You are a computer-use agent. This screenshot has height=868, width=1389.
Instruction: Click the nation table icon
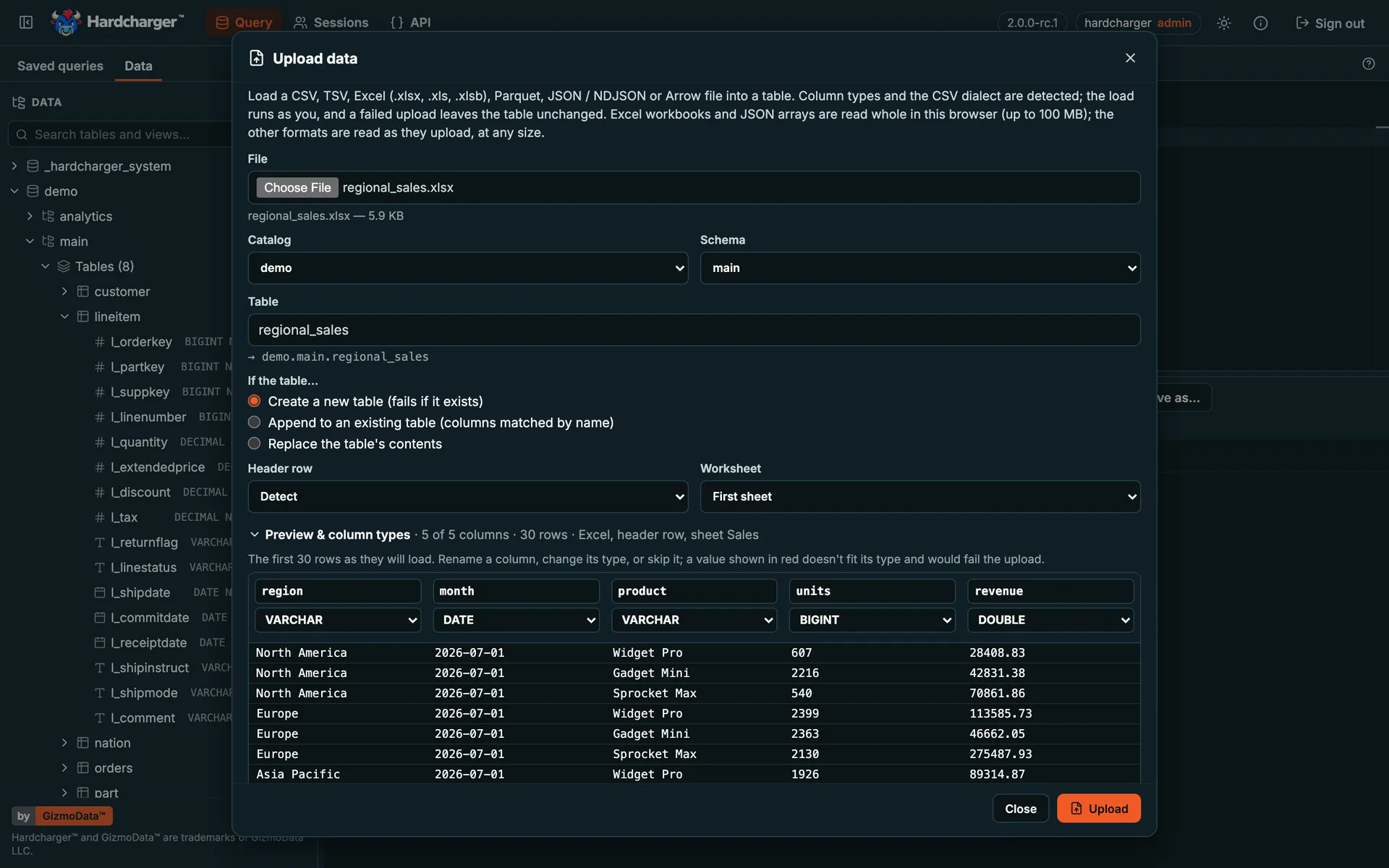coord(83,743)
